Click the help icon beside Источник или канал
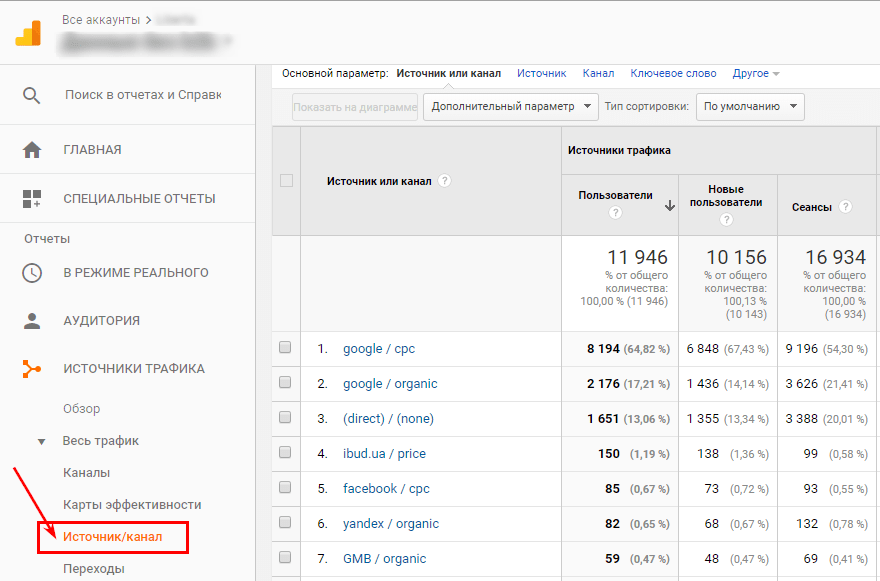 click(444, 181)
